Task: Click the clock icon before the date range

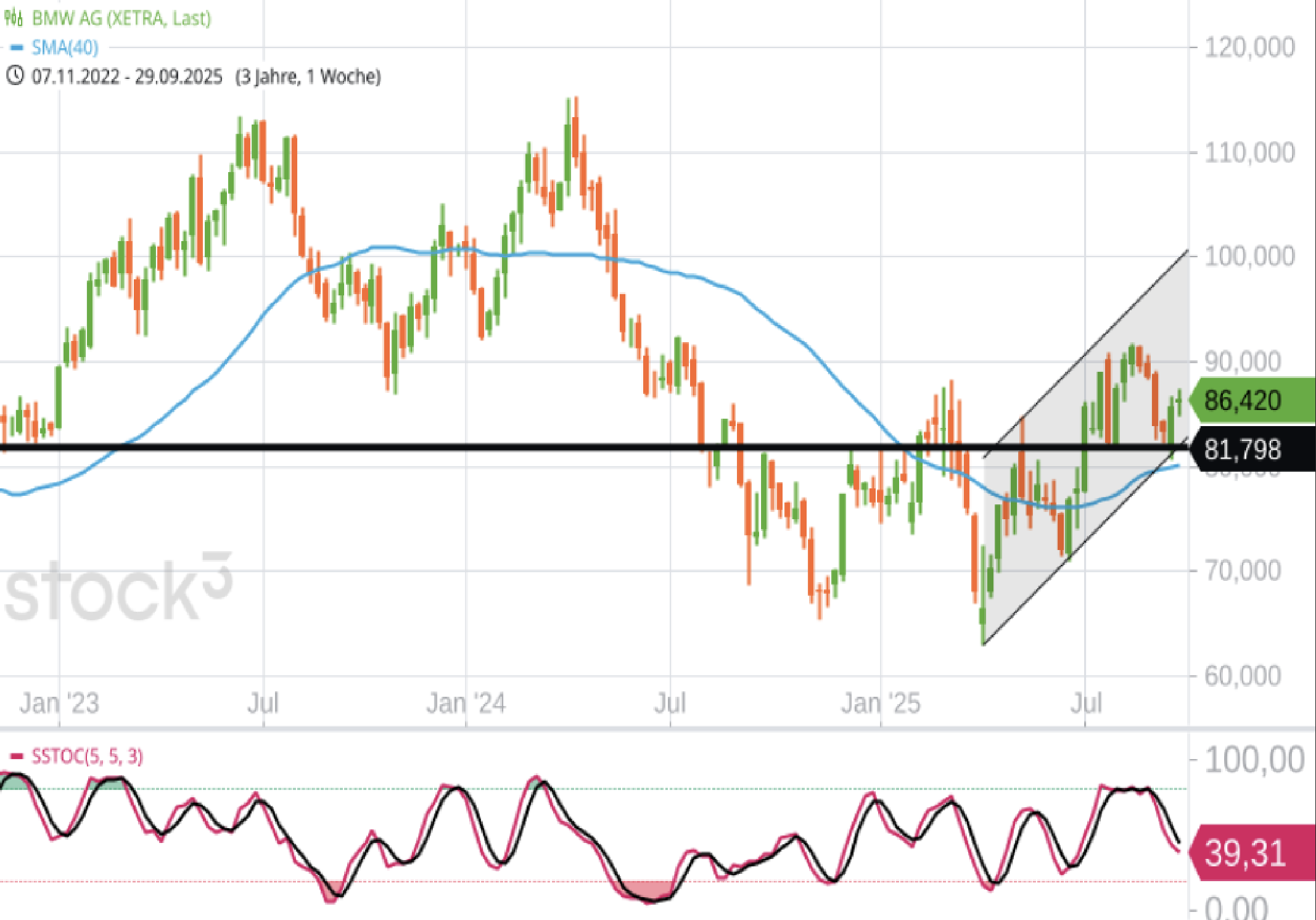Action: coord(15,76)
